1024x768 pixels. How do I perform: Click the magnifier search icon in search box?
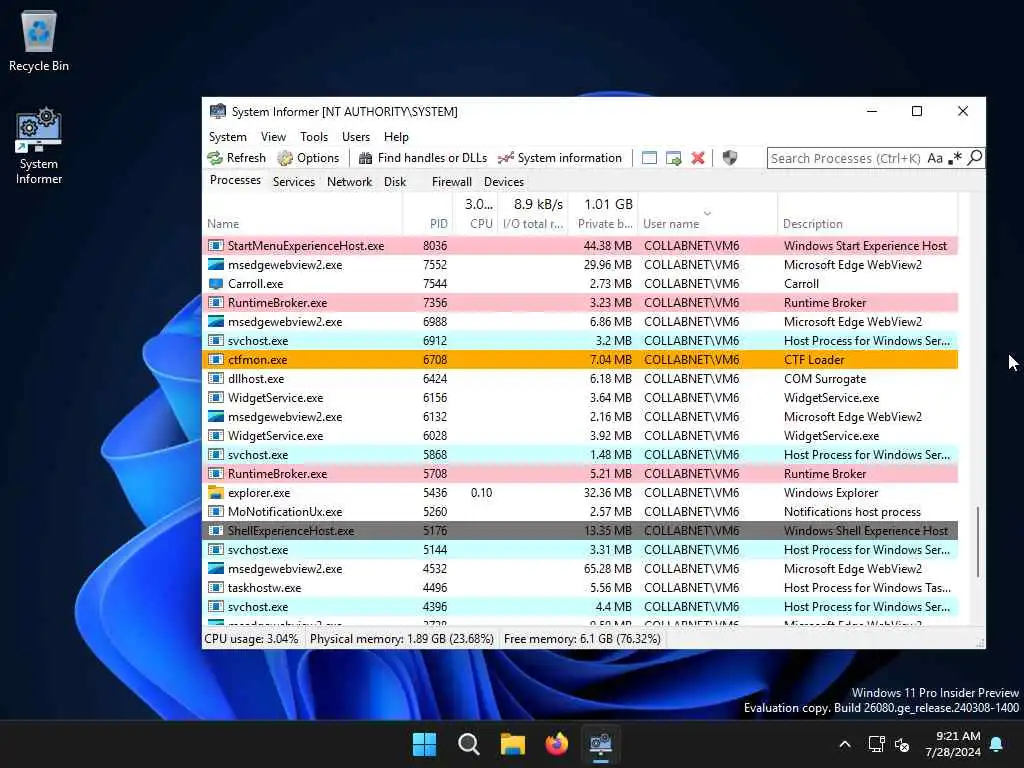coord(974,158)
